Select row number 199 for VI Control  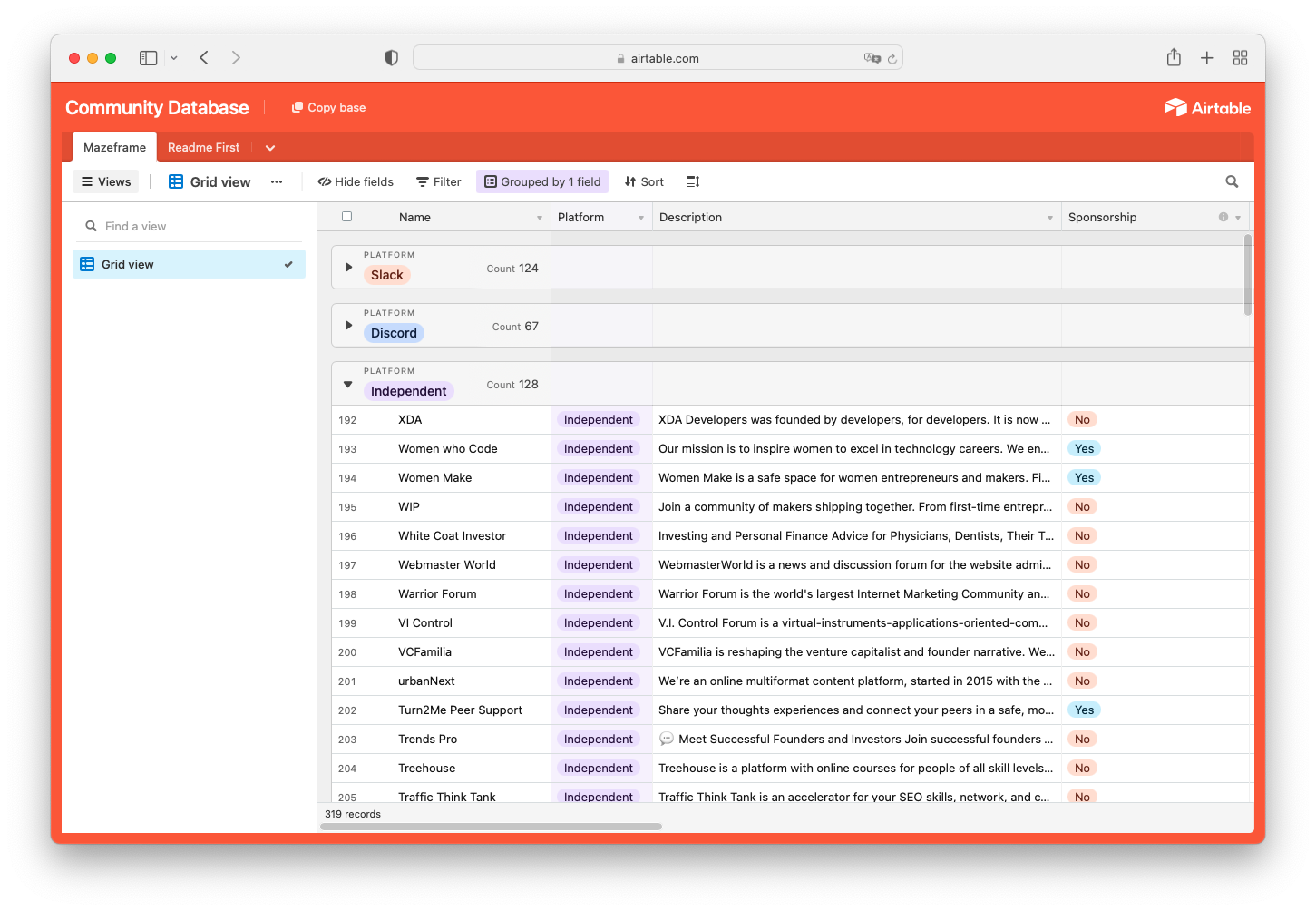tap(347, 623)
